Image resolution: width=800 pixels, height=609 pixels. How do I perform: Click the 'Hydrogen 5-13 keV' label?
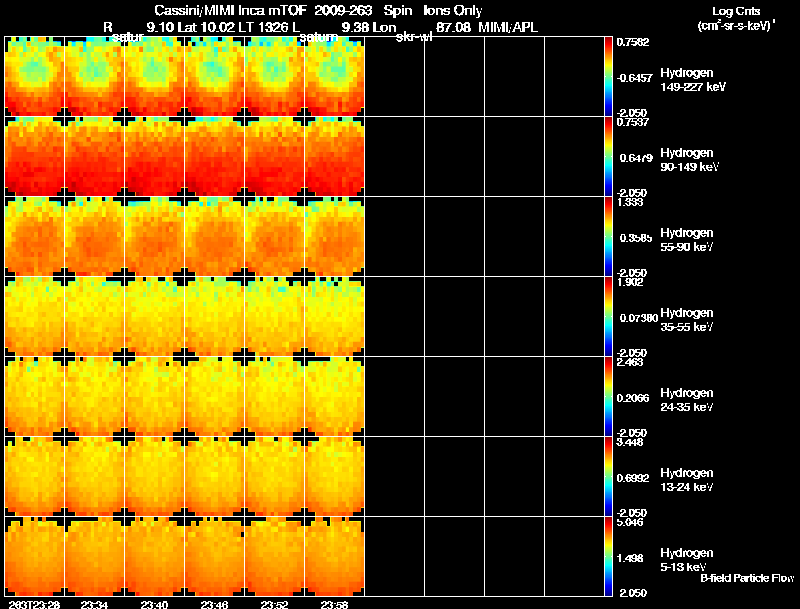point(687,560)
